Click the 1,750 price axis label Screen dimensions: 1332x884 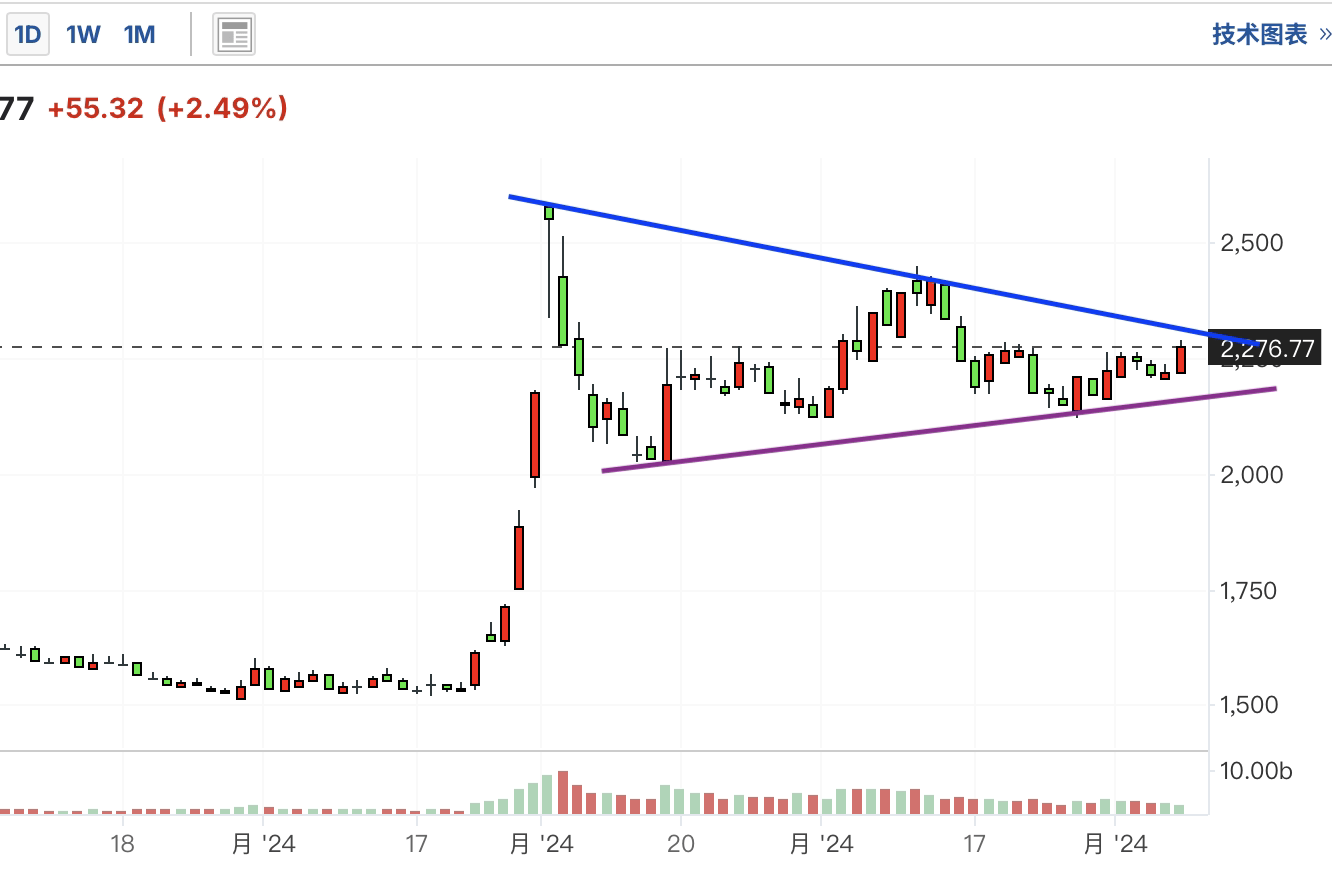[x=1249, y=590]
